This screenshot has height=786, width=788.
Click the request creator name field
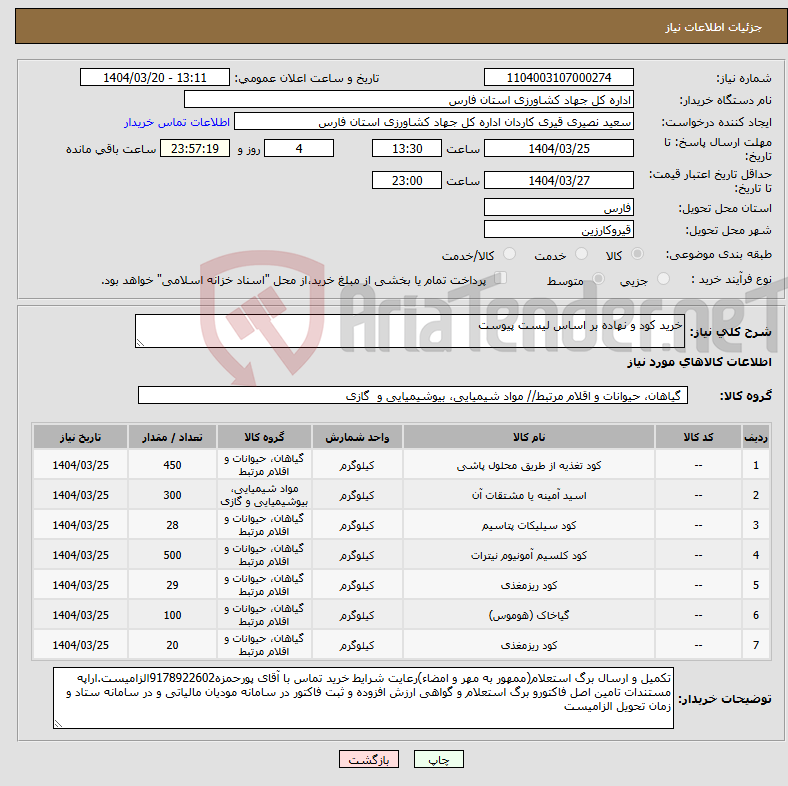[434, 122]
